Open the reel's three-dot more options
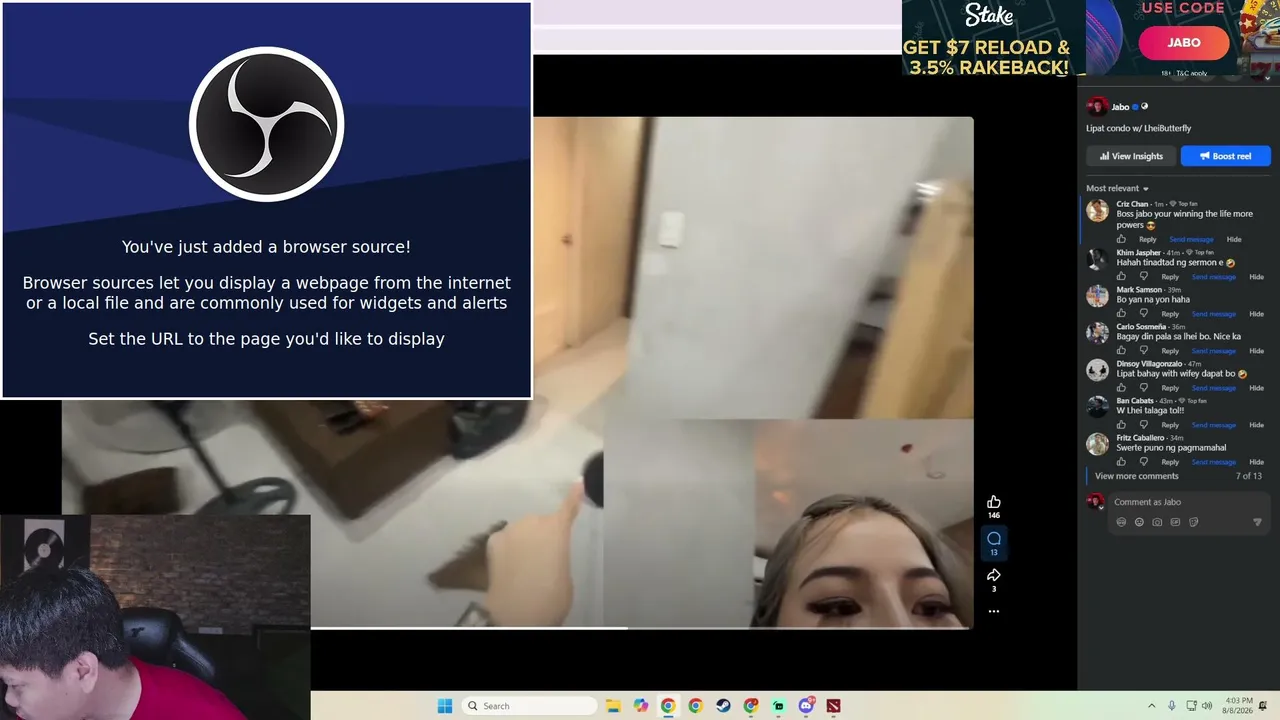The width and height of the screenshot is (1280, 720). pyautogui.click(x=993, y=611)
